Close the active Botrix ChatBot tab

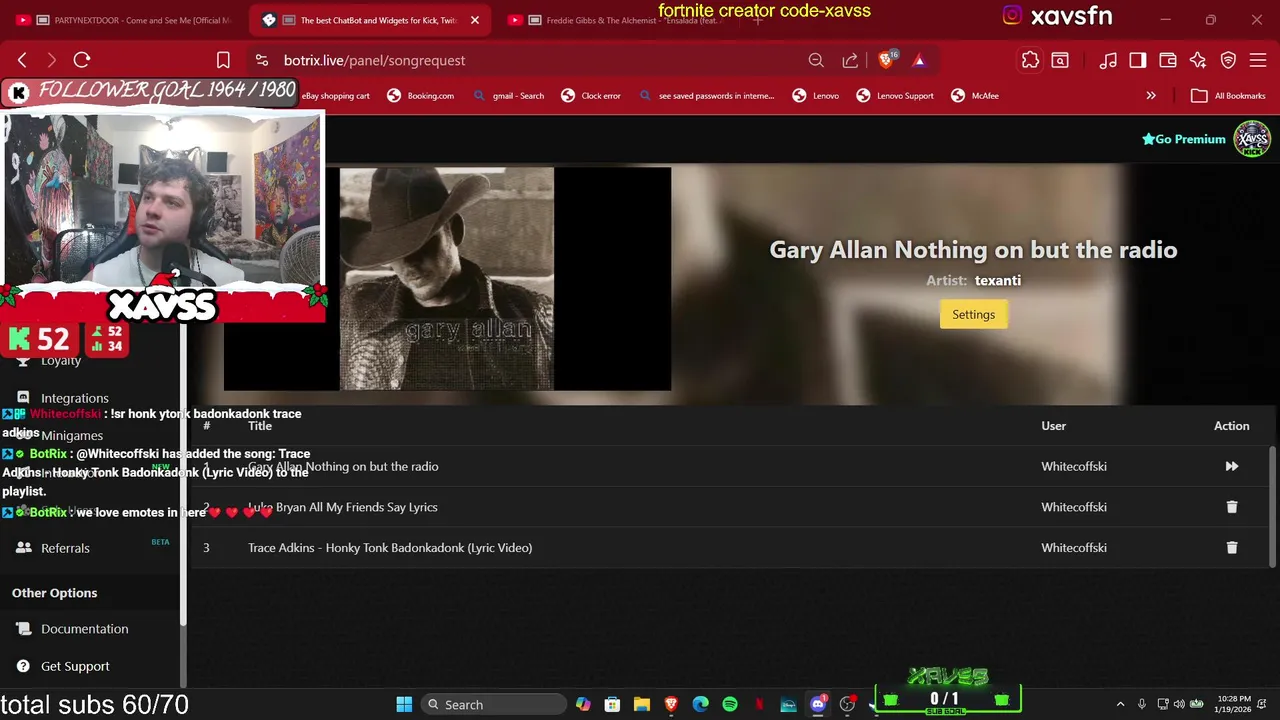tap(475, 20)
